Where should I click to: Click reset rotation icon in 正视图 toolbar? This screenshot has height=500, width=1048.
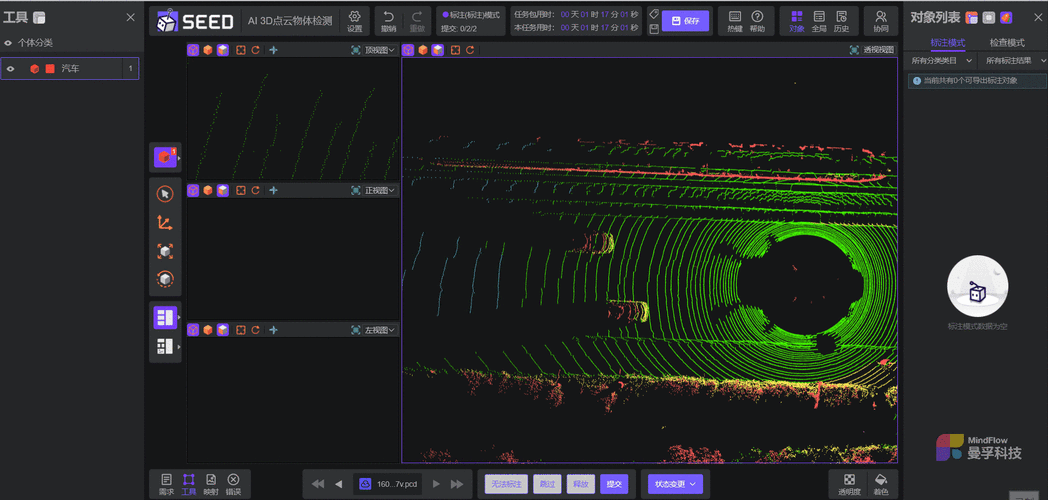tap(255, 191)
